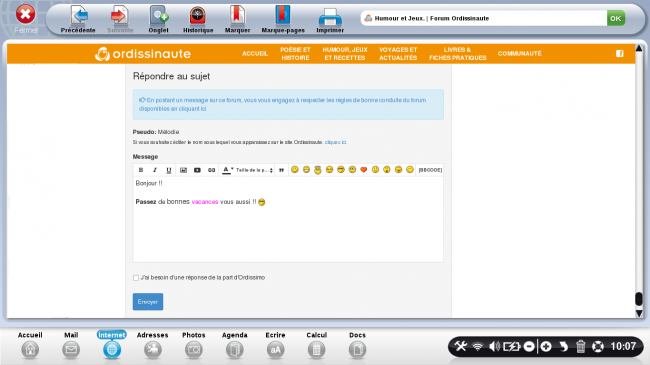Click the Suivante forward arrow
Viewport: 650px width, 365px height.
pyautogui.click(x=120, y=19)
